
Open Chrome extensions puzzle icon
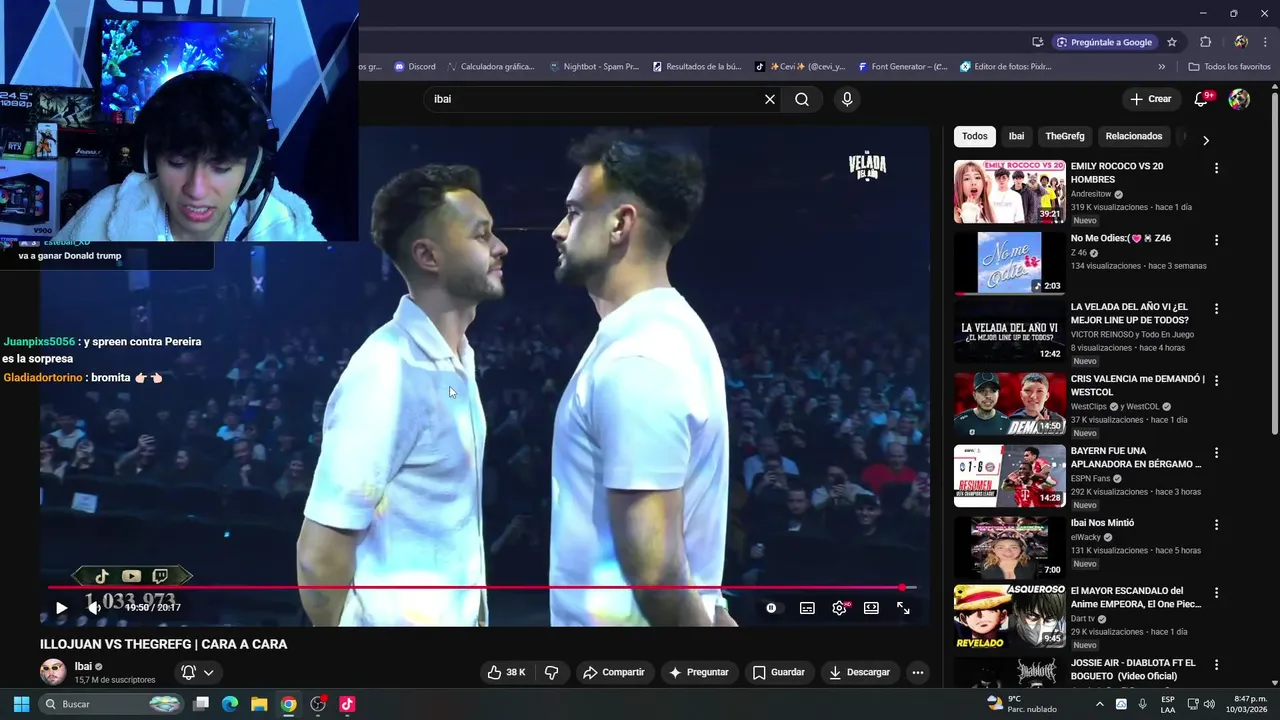pyautogui.click(x=1205, y=42)
